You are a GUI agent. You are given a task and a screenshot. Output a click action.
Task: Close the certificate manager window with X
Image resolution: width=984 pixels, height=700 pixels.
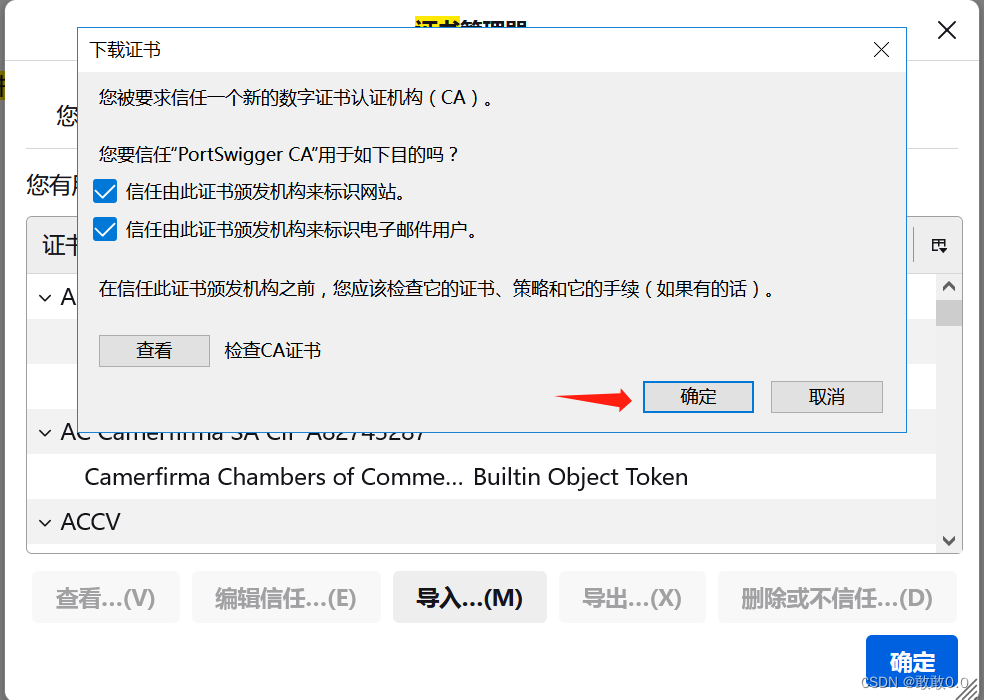(x=946, y=30)
